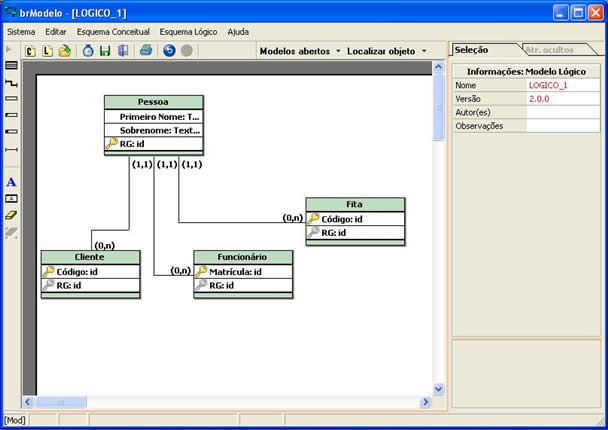This screenshot has height=430, width=608.
Task: Expand the Localizar objeto dropdown
Action: click(x=386, y=50)
